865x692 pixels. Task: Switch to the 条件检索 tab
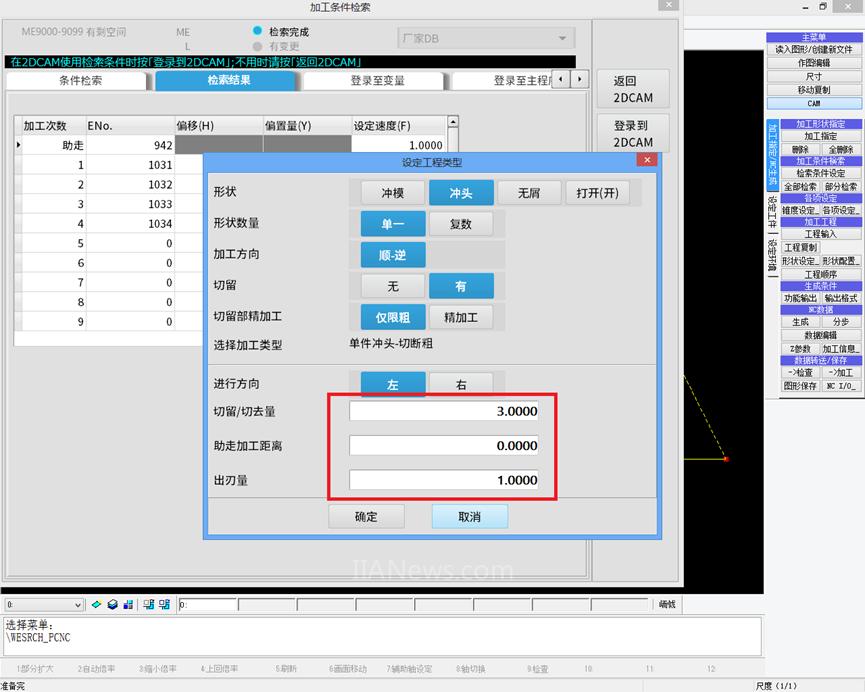[80, 81]
